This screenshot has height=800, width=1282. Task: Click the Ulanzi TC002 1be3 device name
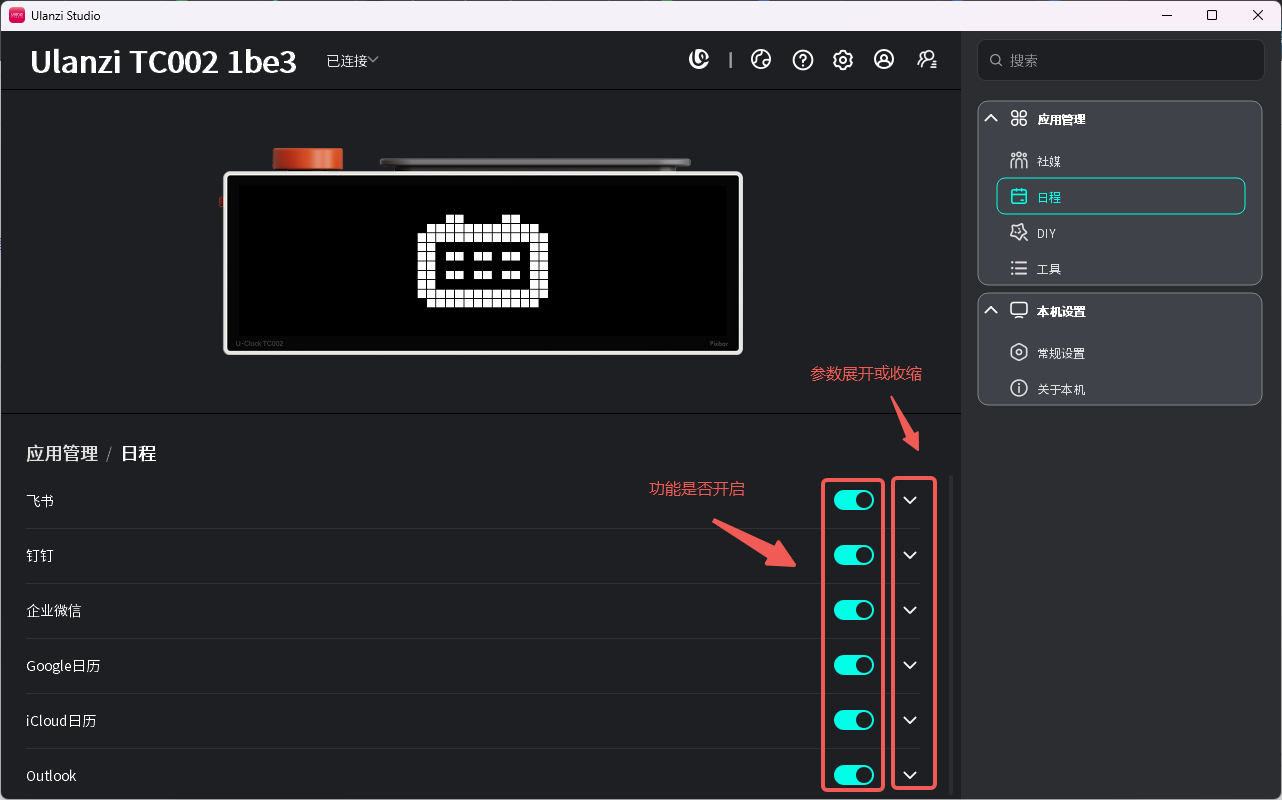click(164, 62)
